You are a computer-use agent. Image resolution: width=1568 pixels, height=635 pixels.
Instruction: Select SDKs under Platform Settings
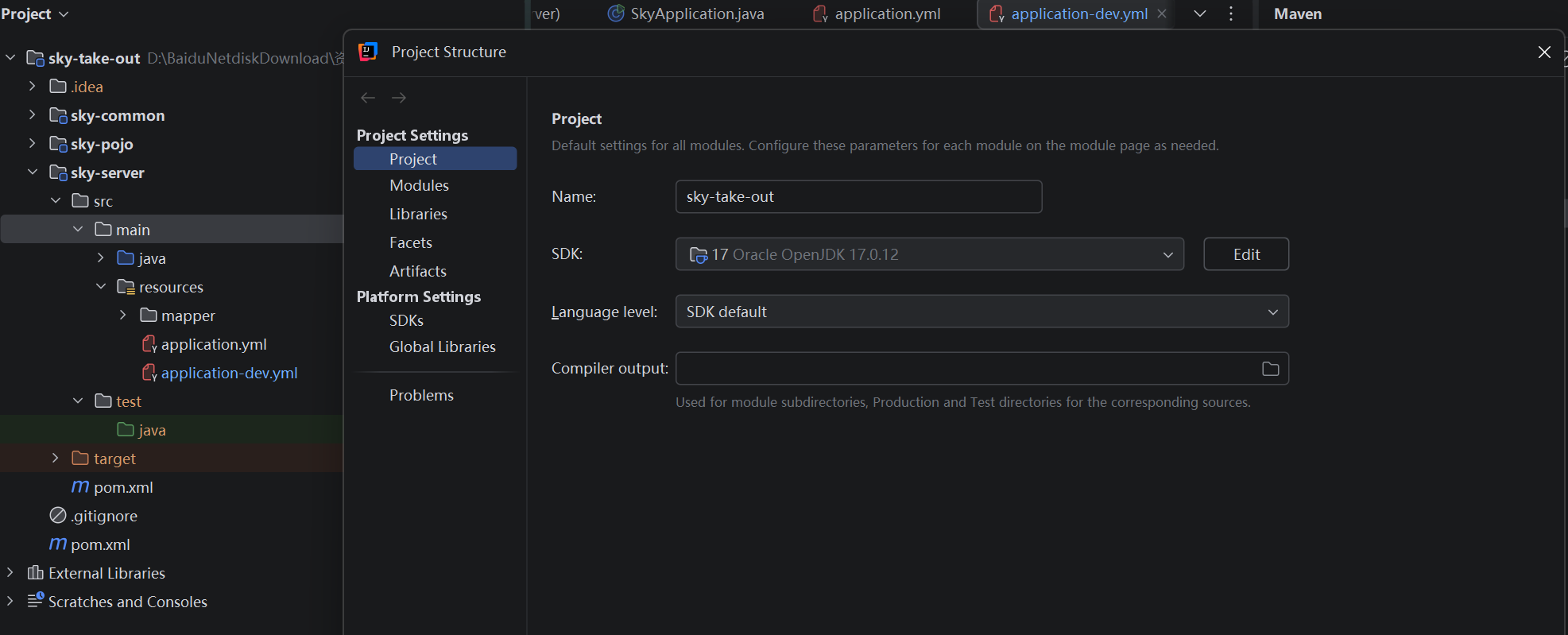406,320
